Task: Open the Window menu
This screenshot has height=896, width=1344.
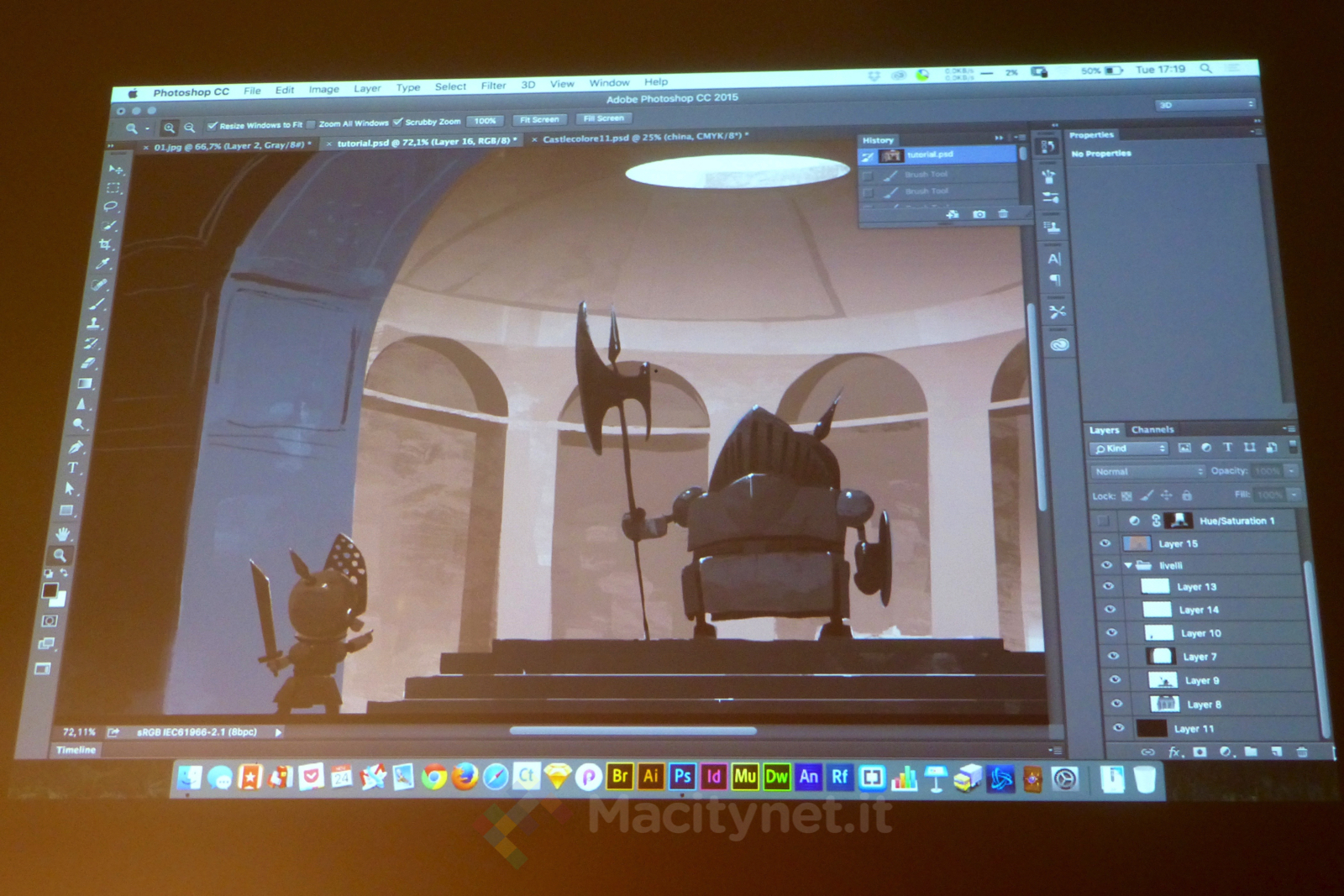Action: tap(609, 83)
